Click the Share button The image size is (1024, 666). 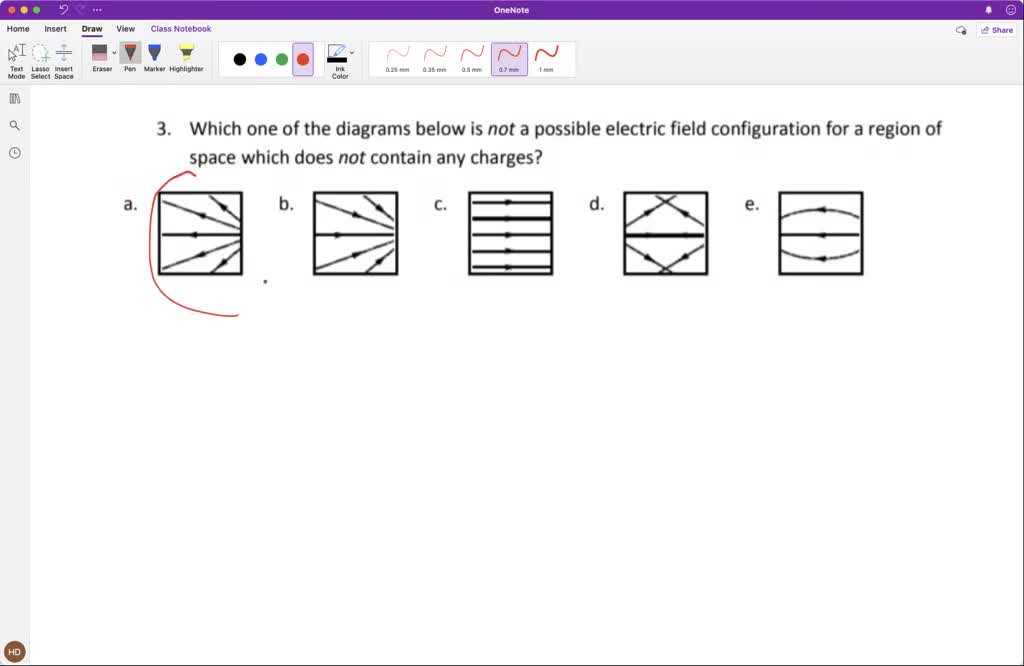point(996,30)
